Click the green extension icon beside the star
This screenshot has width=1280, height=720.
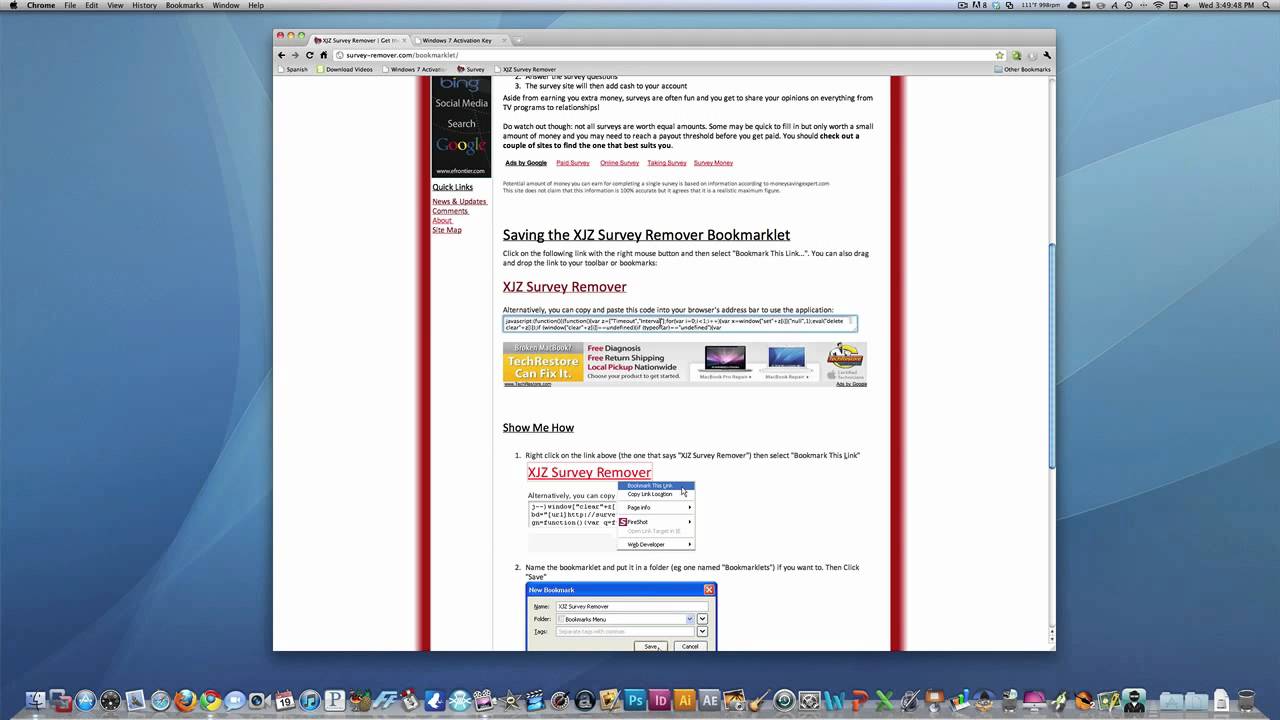click(1016, 55)
